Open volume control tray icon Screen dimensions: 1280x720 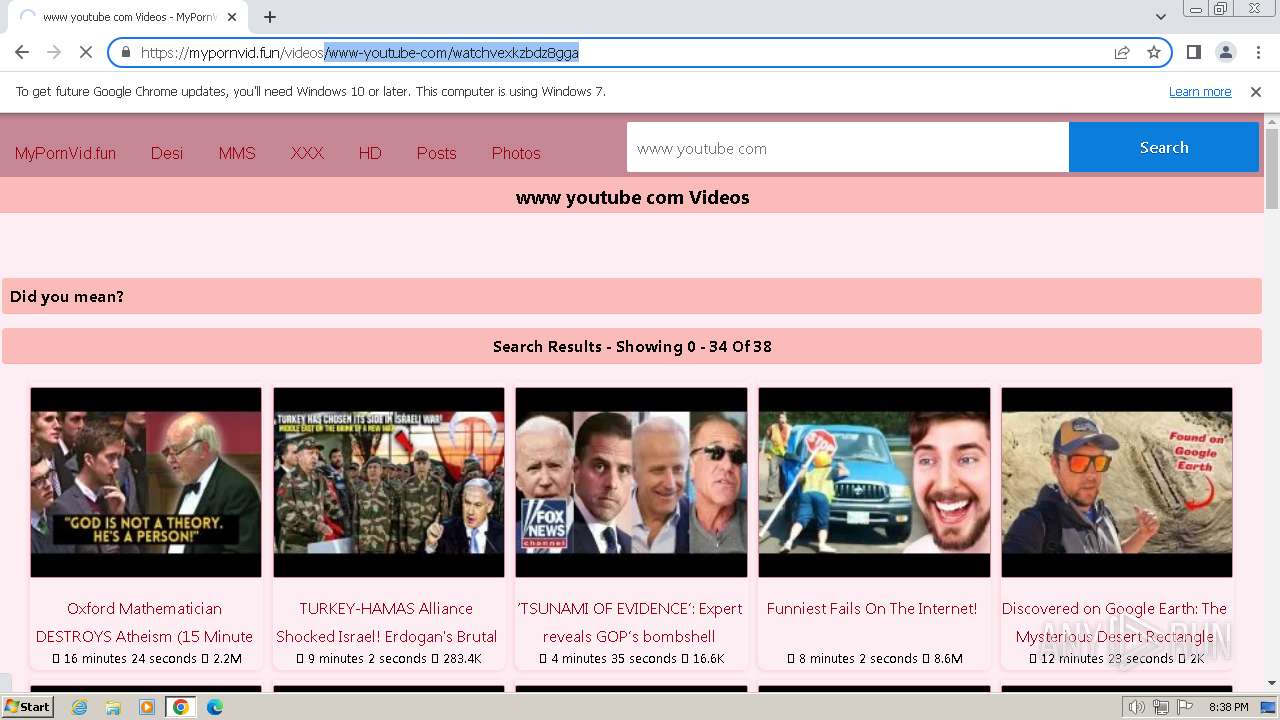tap(1137, 707)
